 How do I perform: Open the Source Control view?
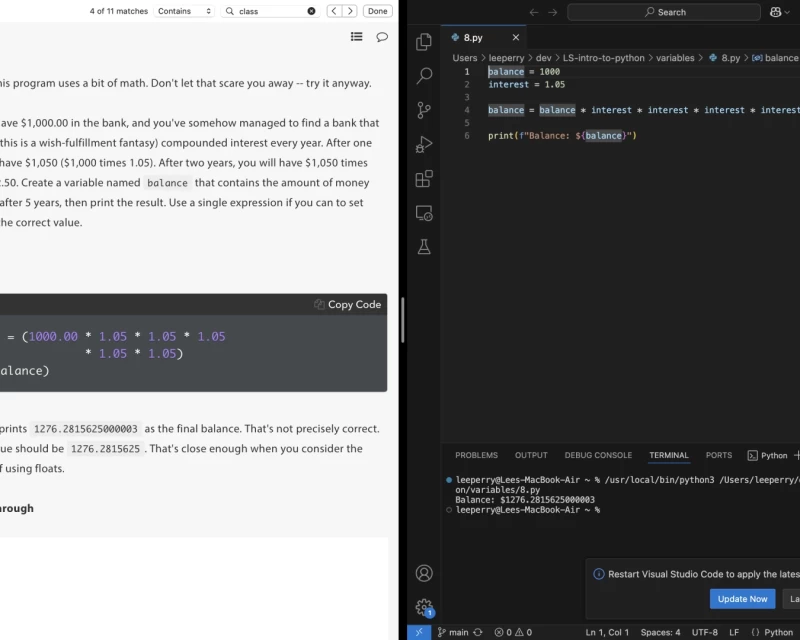[424, 110]
